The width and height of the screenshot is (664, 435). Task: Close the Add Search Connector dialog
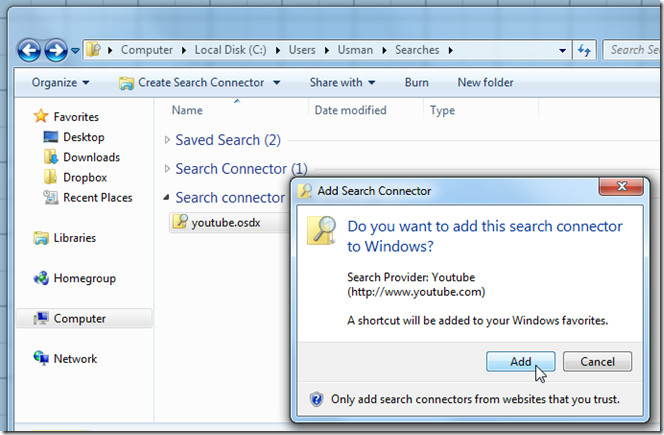click(621, 186)
